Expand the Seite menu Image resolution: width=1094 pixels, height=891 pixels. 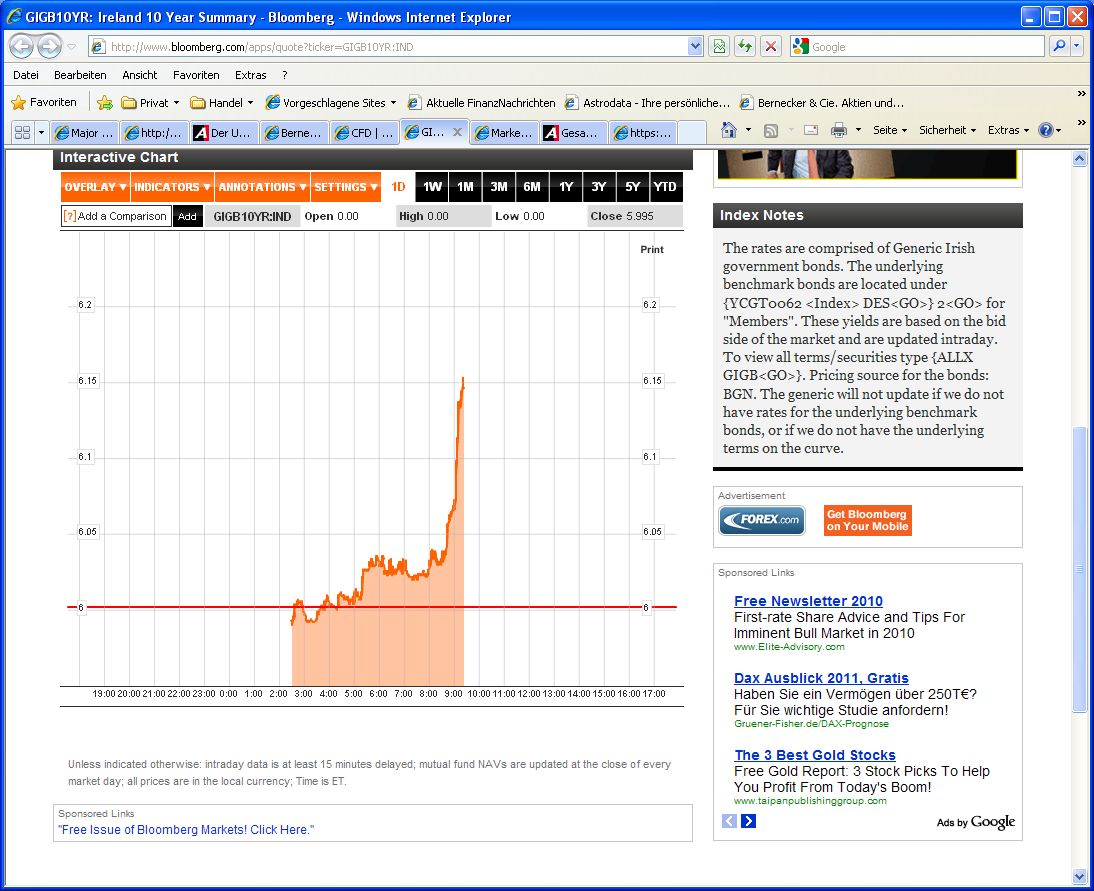tap(890, 130)
